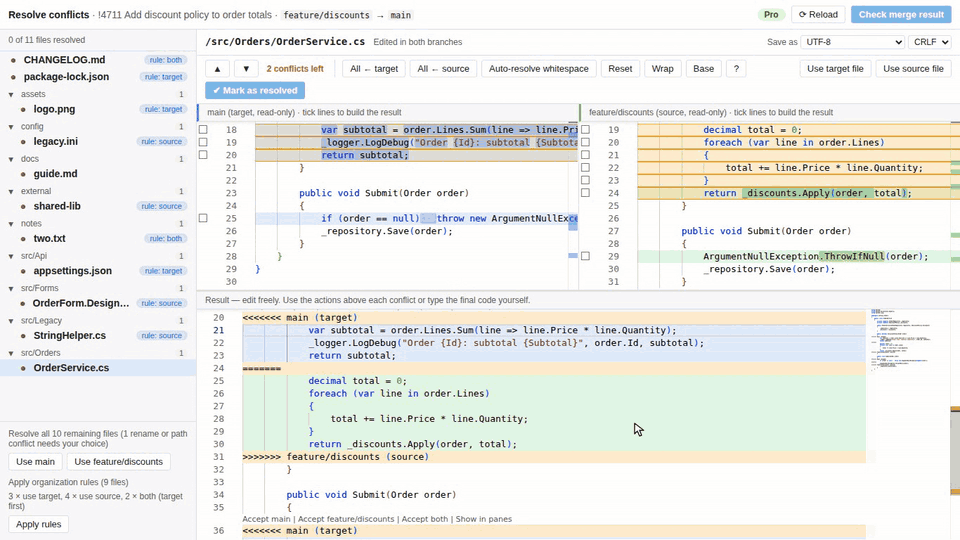Click Auto-resolve whitespace
The height and width of the screenshot is (540, 960).
pos(538,69)
